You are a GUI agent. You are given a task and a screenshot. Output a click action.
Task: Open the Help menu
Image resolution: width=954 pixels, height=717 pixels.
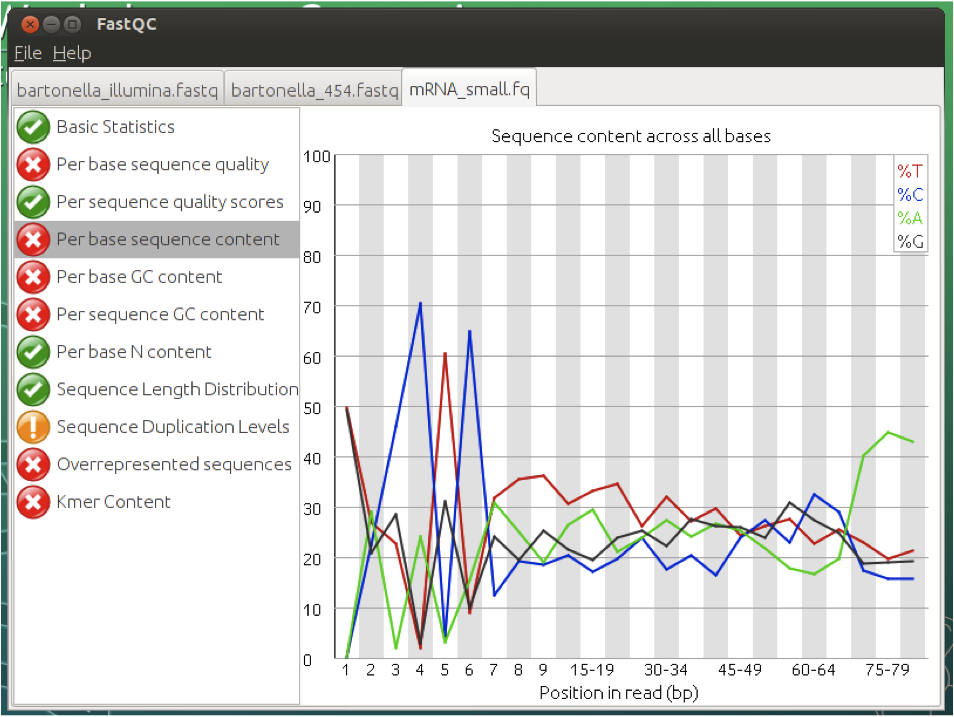coord(72,53)
